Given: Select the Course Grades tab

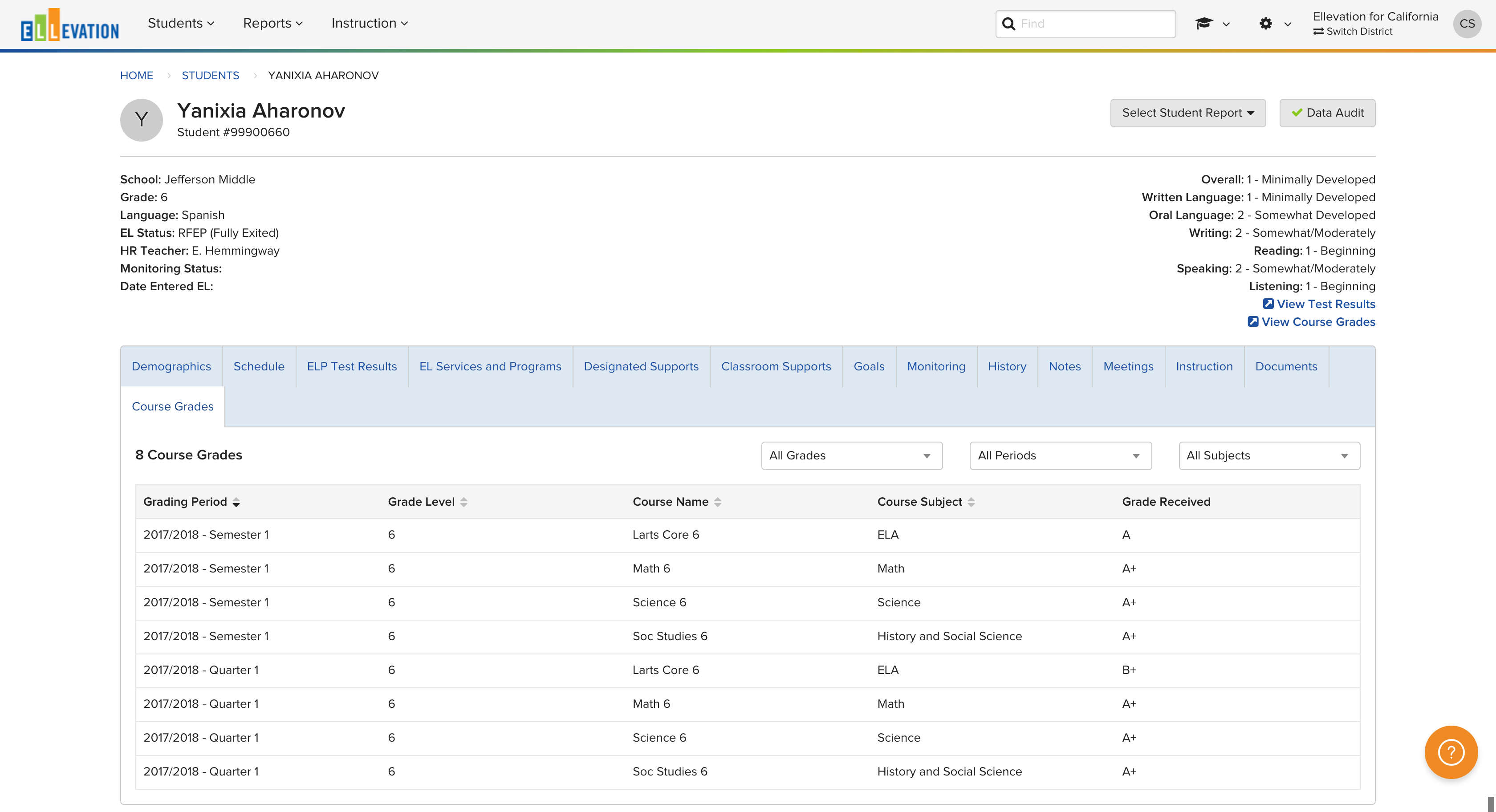Looking at the screenshot, I should tap(172, 406).
